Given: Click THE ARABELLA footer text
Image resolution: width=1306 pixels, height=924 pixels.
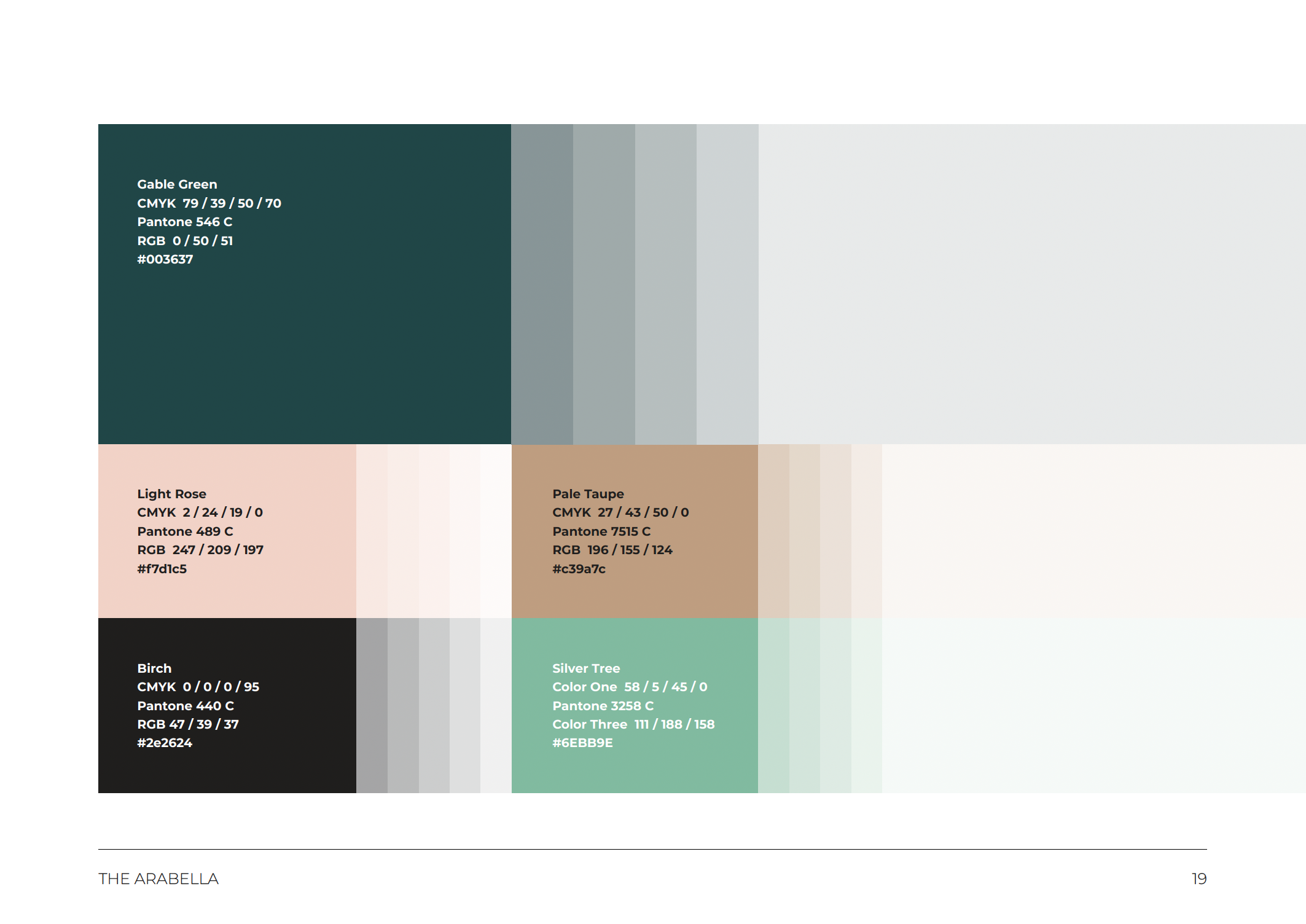Looking at the screenshot, I should (158, 879).
